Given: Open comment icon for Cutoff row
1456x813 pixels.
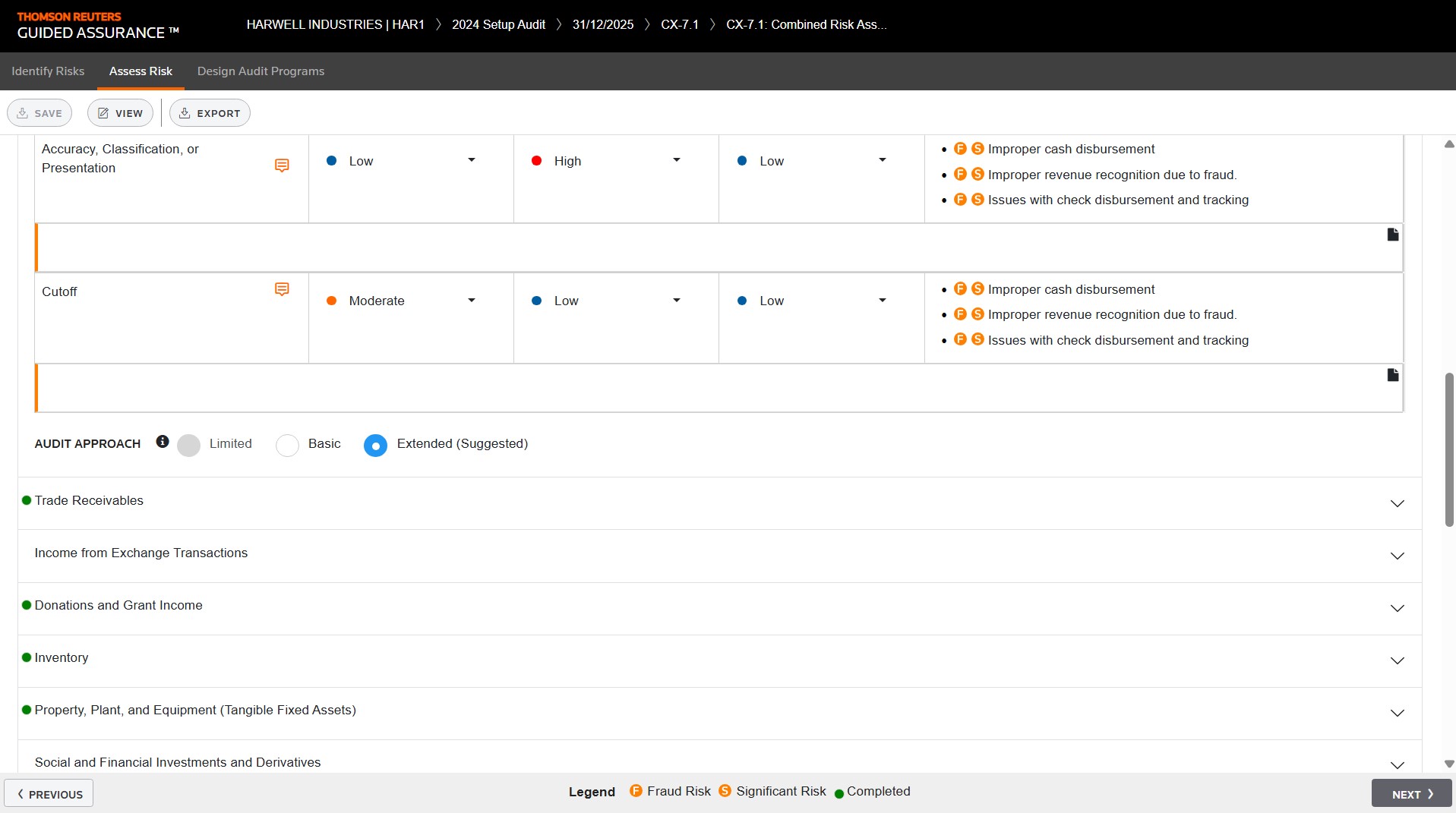Looking at the screenshot, I should pos(282,289).
